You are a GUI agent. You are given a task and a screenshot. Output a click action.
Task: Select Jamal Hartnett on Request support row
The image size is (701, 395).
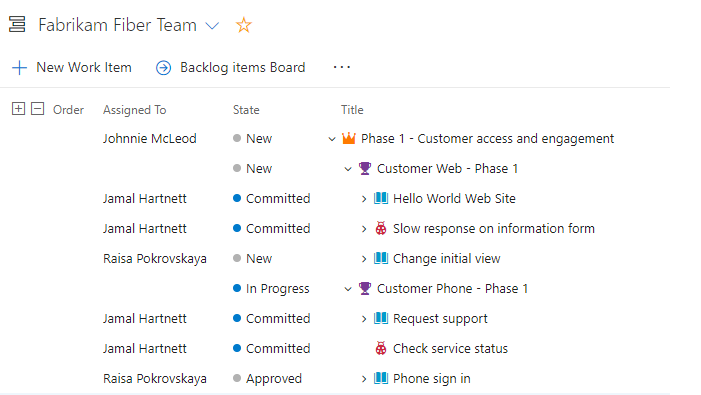[x=145, y=319]
